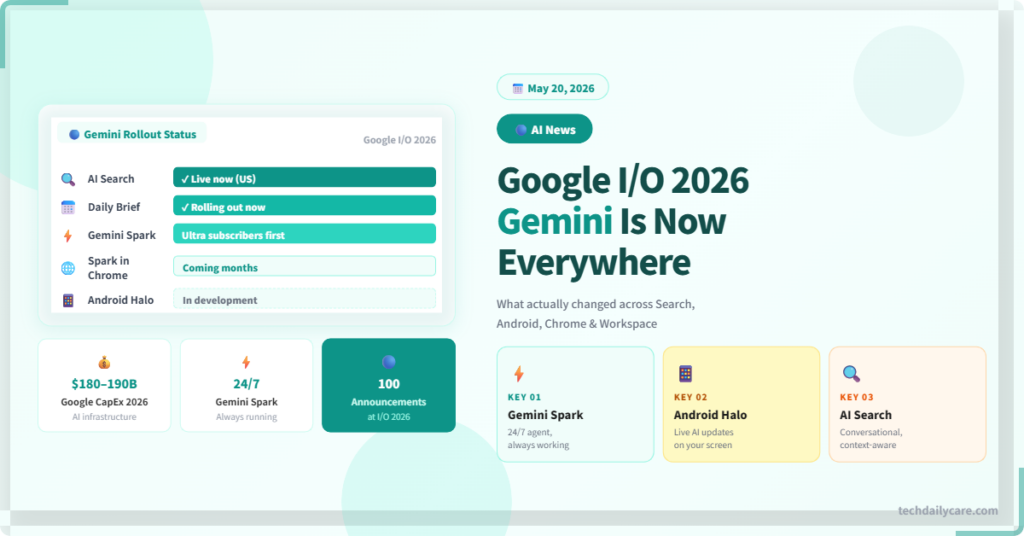Click the calendar icon beside May 20, 2026
1024x536 pixels.
click(x=518, y=88)
